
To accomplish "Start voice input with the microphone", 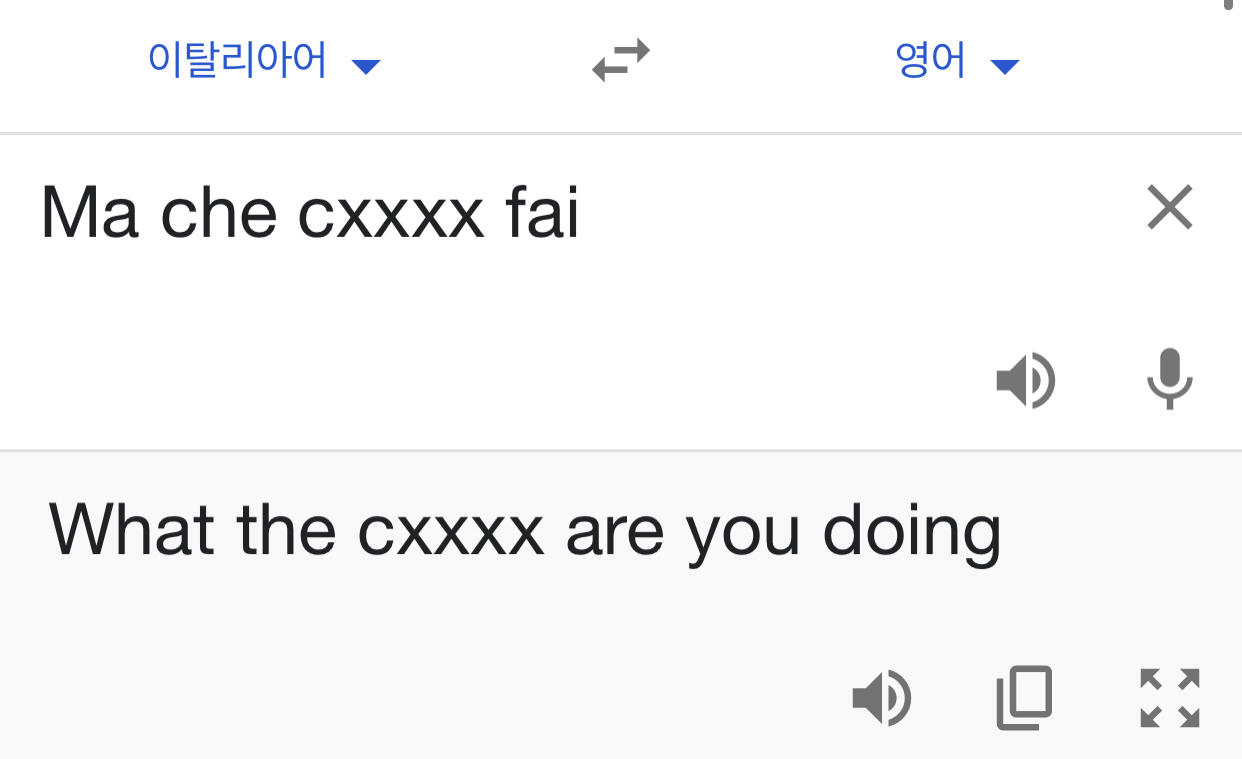I will (1168, 381).
